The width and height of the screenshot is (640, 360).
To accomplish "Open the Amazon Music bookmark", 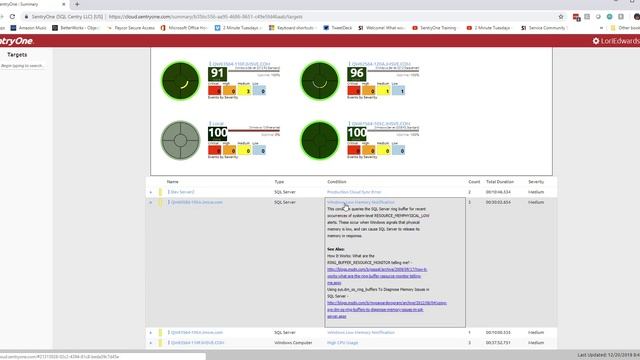I will (29, 28).
